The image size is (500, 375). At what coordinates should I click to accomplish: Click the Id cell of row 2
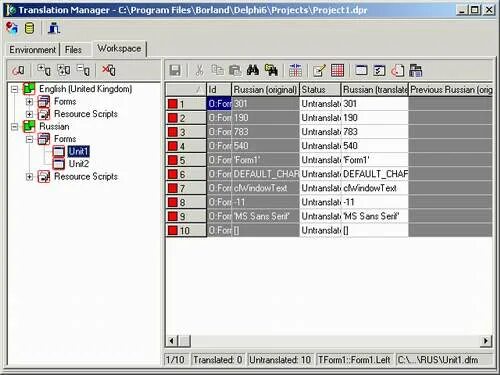[219, 118]
